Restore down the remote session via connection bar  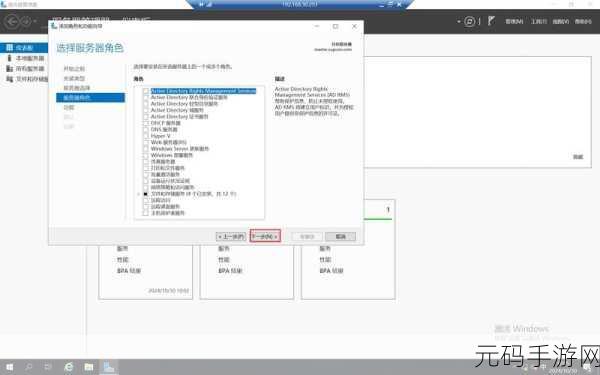coord(390,4)
